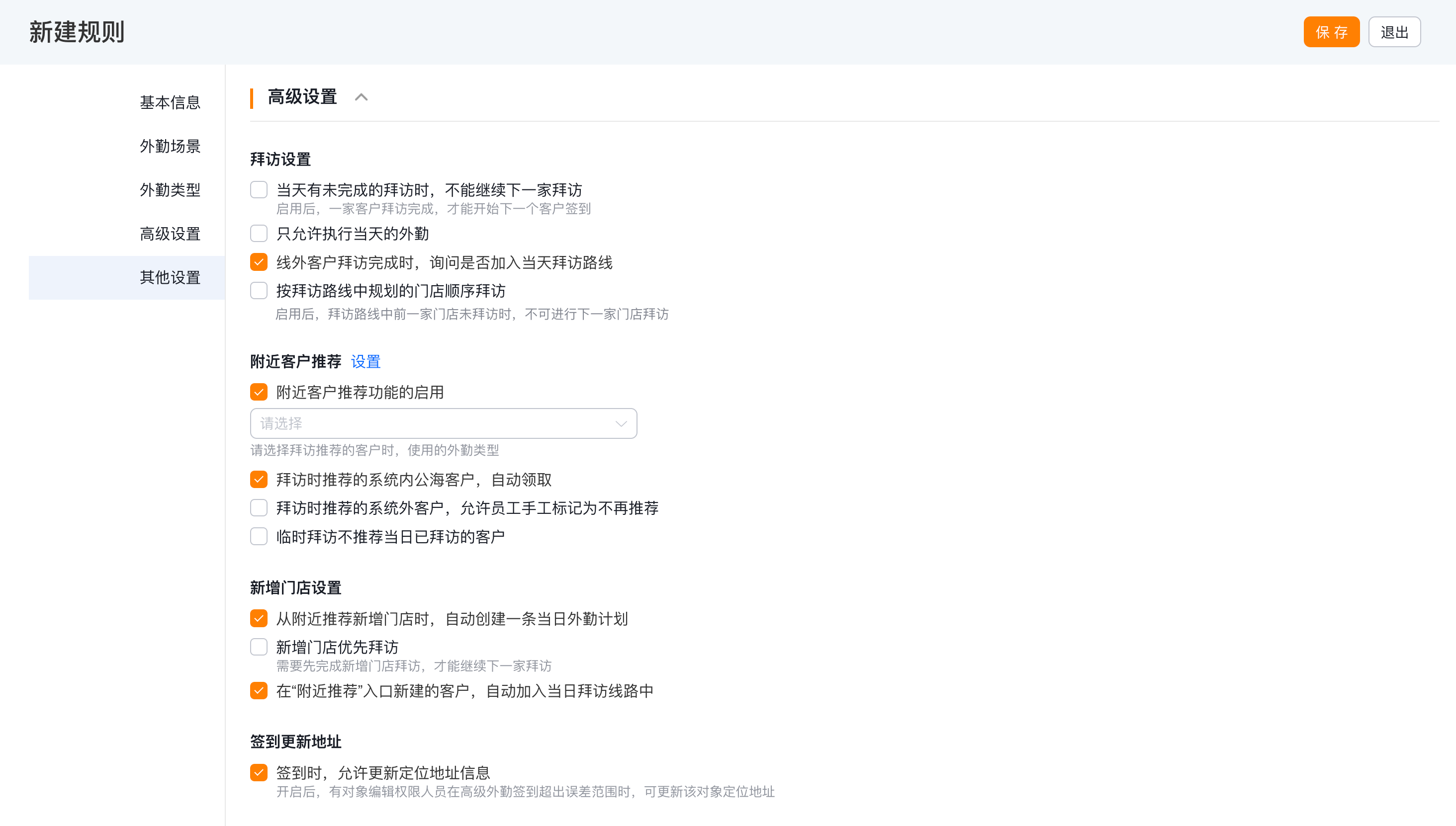Viewport: 1456px width, 826px height.
Task: Enable 当天有未完成的拜访时 checkbox
Action: coord(259,189)
